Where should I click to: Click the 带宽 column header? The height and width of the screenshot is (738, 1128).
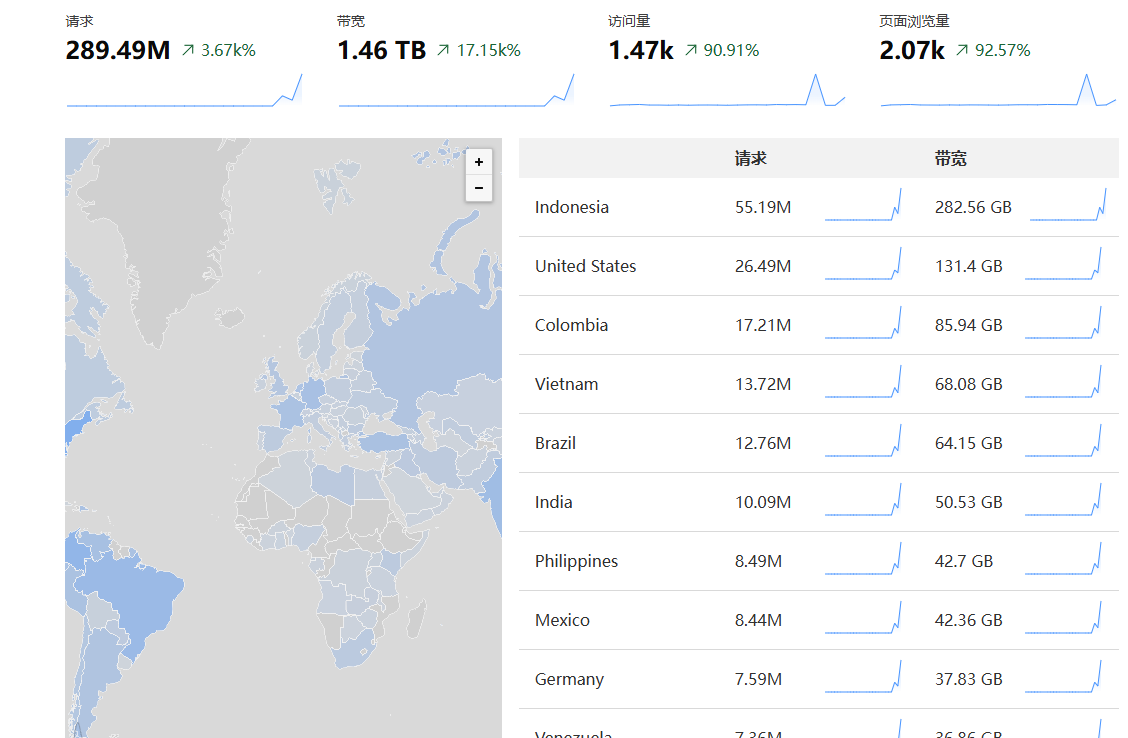coord(950,158)
